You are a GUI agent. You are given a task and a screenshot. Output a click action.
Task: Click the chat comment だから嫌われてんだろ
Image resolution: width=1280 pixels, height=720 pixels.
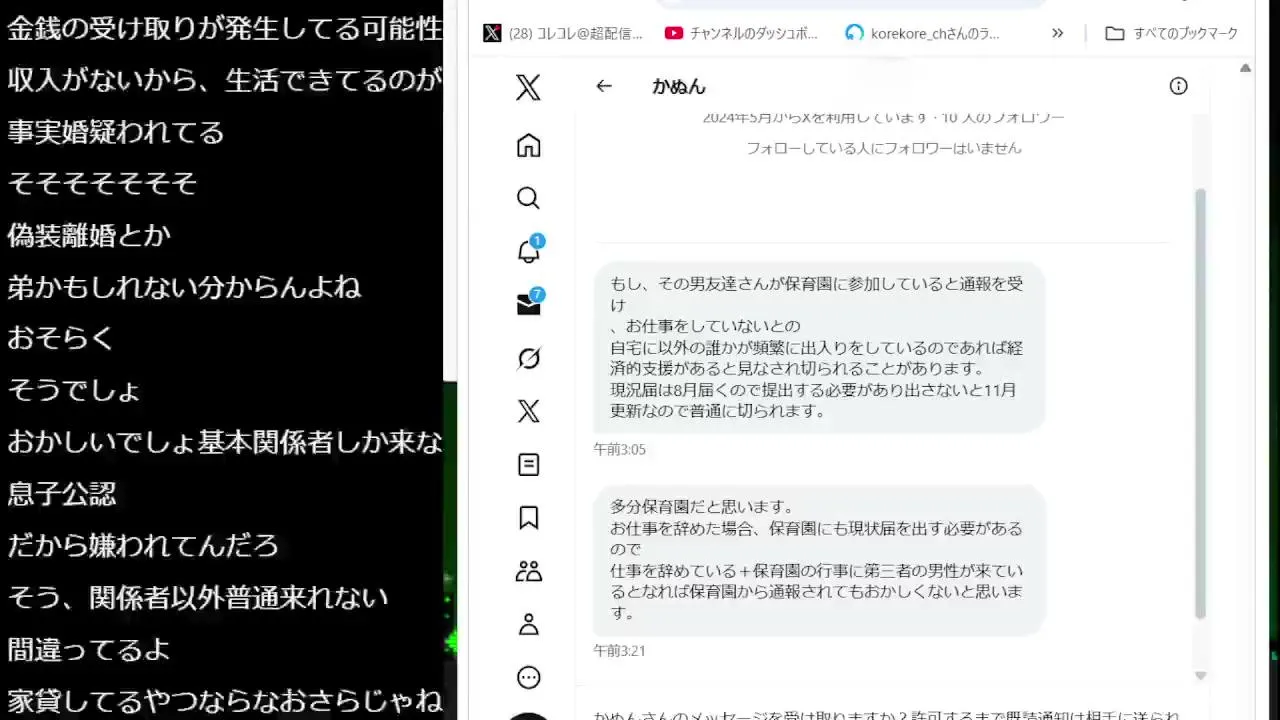pyautogui.click(x=143, y=546)
